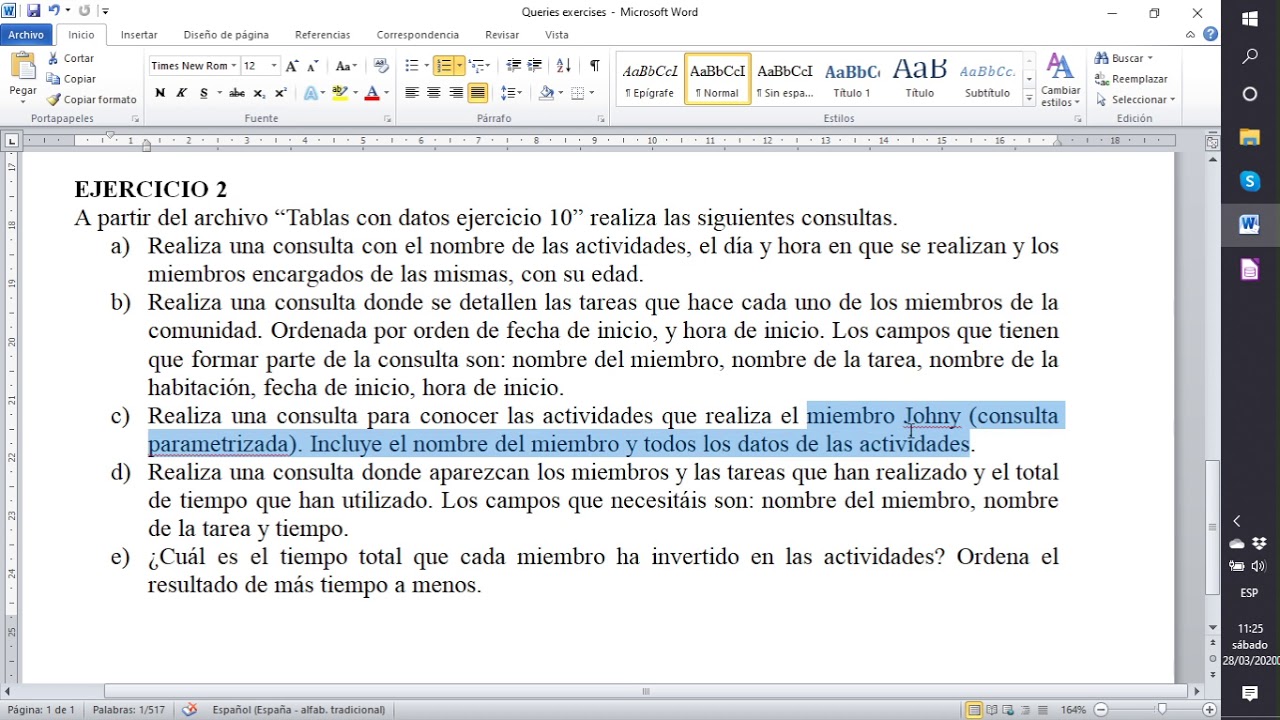
Task: Click the red font color button
Action: pyautogui.click(x=372, y=93)
